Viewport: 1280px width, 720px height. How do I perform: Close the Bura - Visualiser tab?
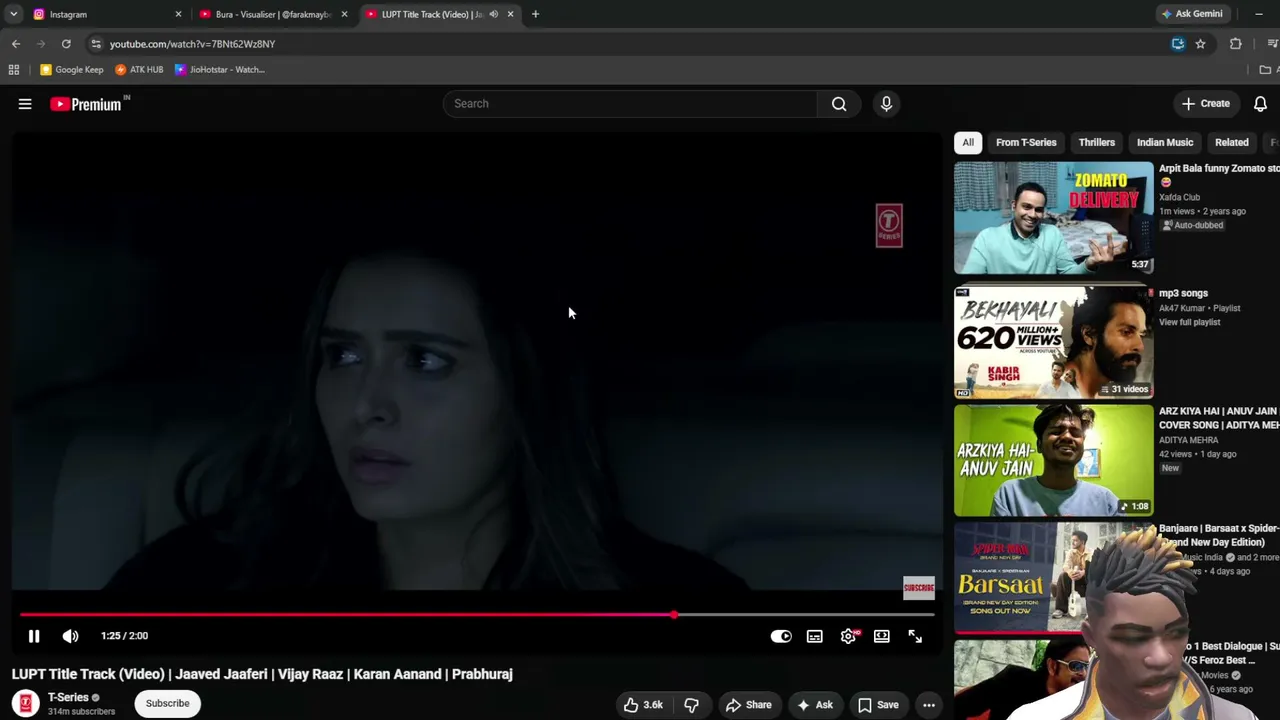pos(344,14)
